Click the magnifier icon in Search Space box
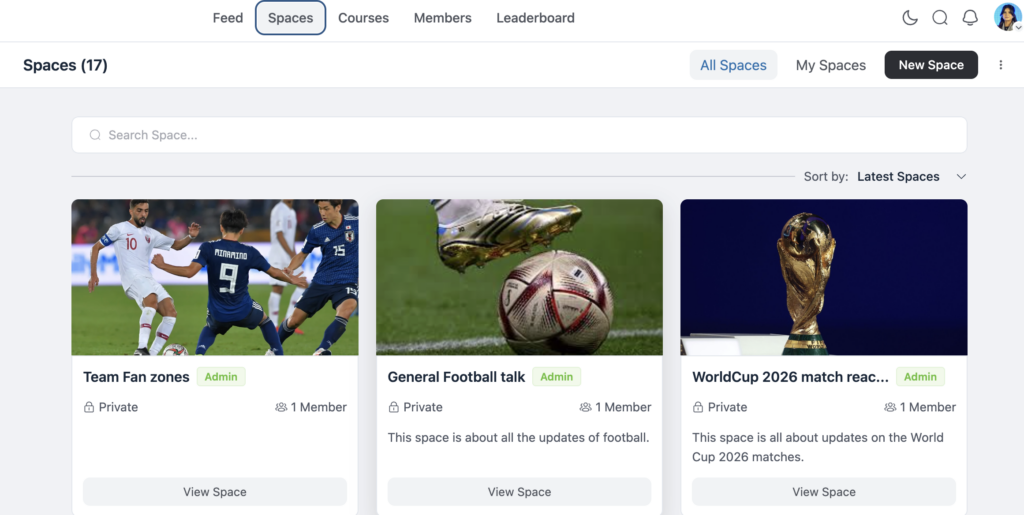This screenshot has width=1024, height=515. pyautogui.click(x=95, y=135)
